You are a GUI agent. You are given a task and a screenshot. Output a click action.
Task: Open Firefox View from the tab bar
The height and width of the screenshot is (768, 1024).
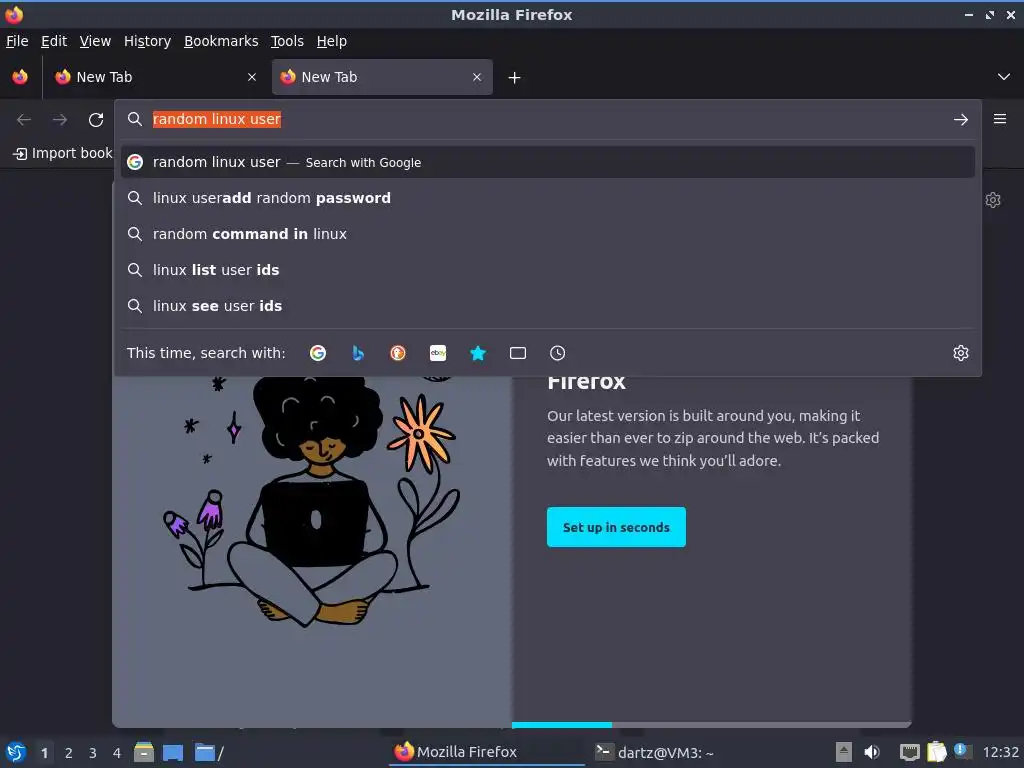(20, 77)
